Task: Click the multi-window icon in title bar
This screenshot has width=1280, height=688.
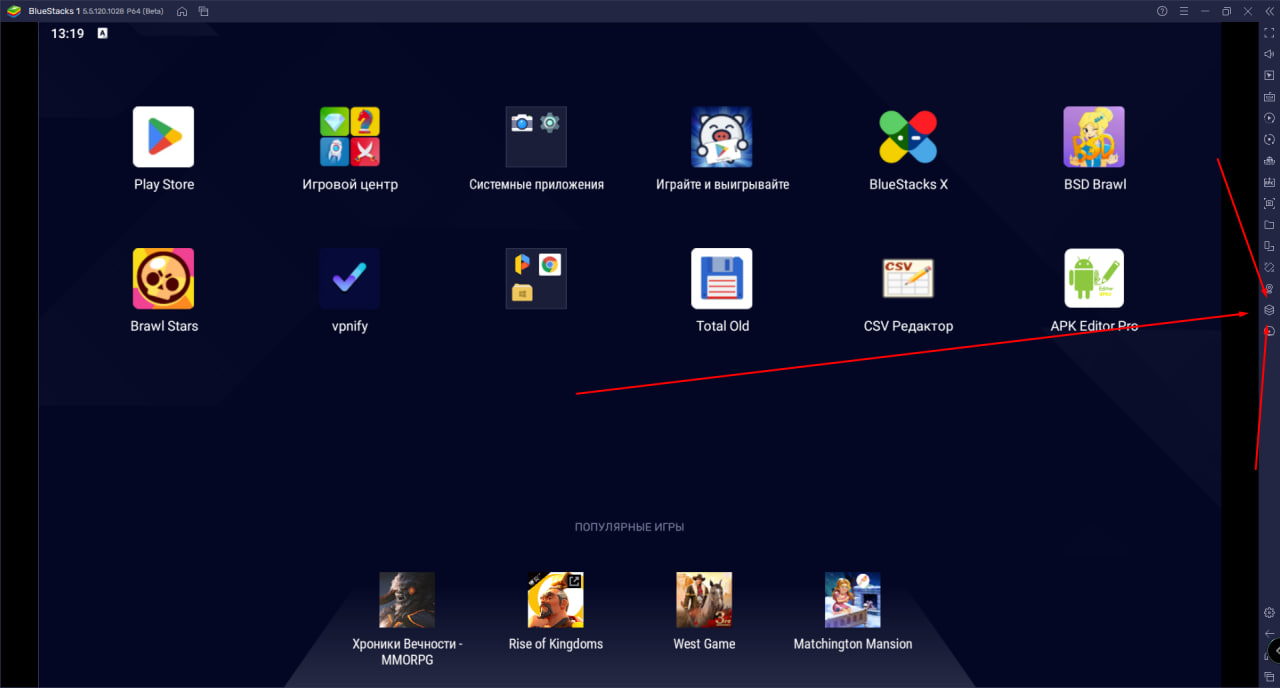Action: (203, 11)
